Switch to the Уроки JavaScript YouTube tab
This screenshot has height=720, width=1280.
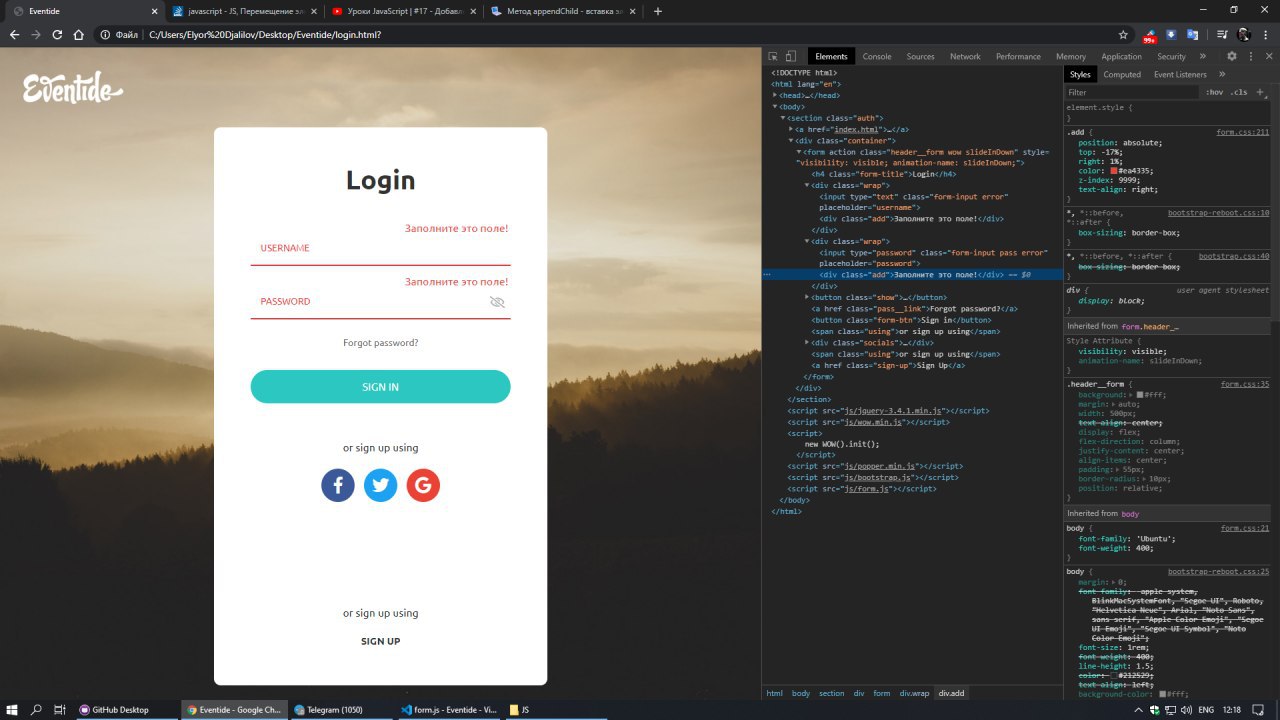point(403,11)
